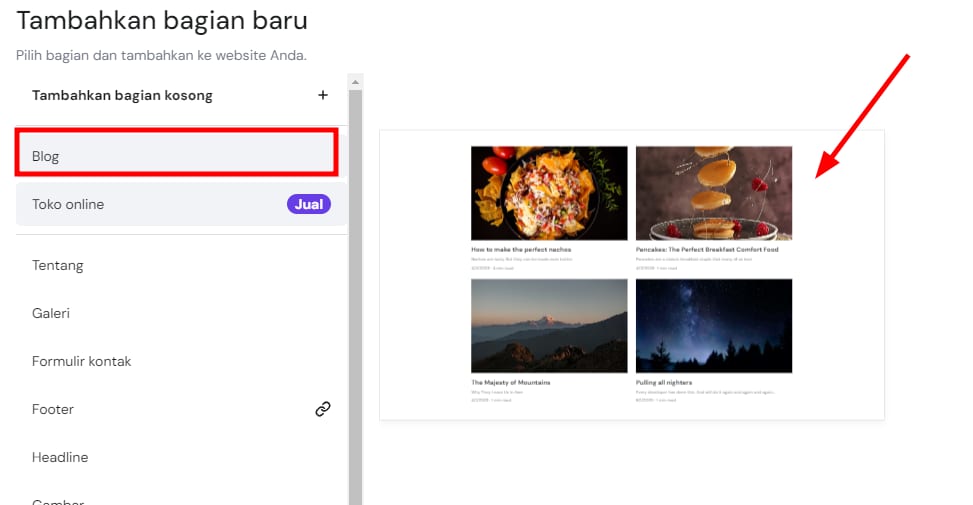Click the purple Jual badge
This screenshot has width=973, height=505.
(x=309, y=204)
